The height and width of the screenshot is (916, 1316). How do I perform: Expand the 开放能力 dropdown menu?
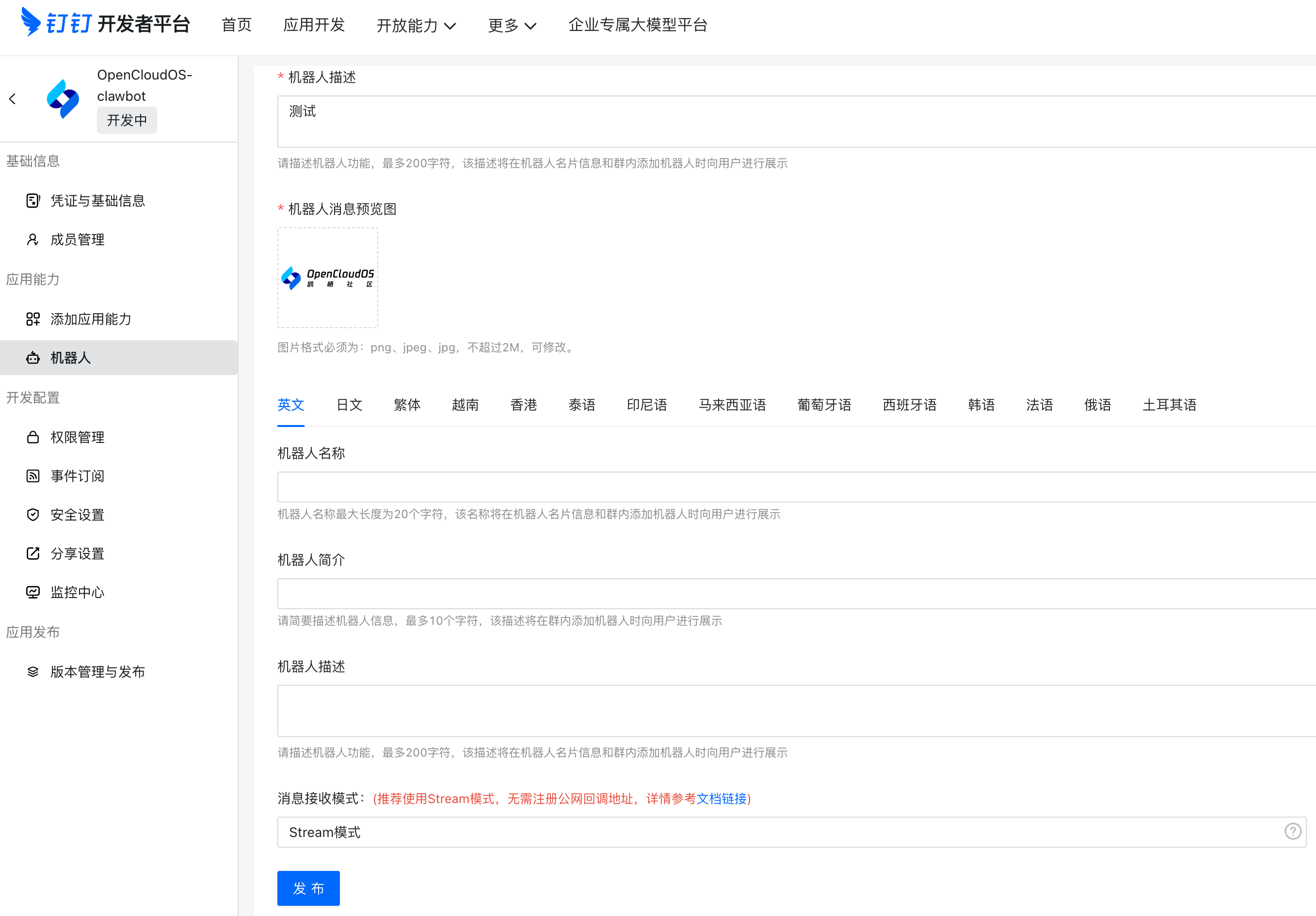(416, 25)
